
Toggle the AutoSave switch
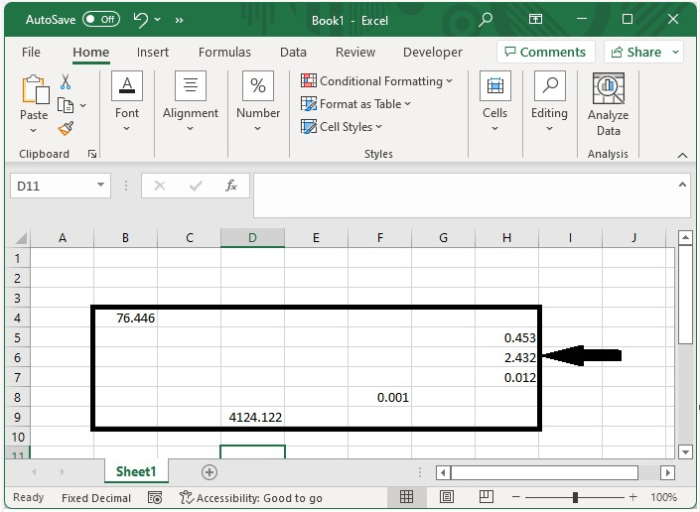coord(101,19)
